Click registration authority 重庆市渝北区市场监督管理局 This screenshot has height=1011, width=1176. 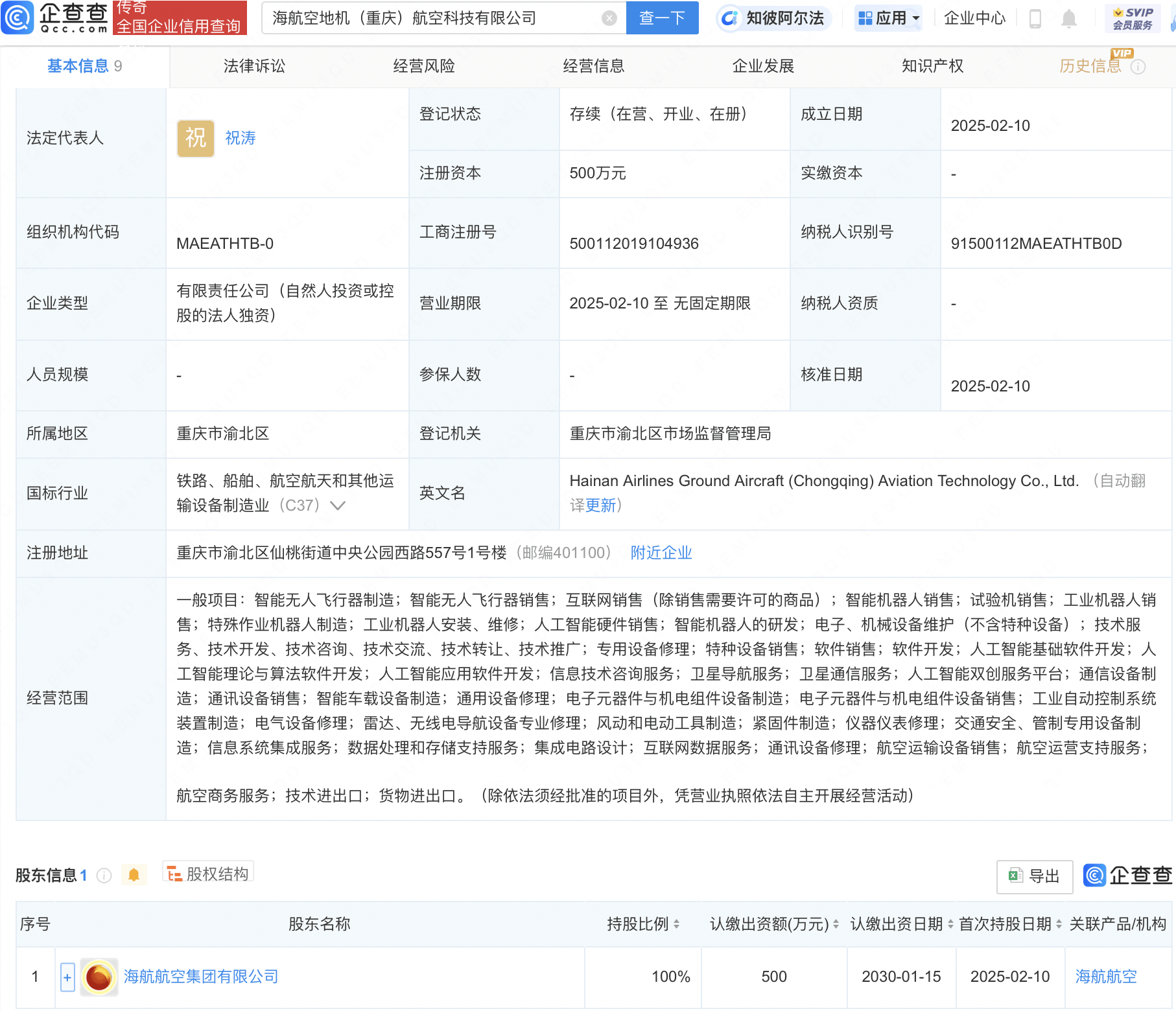670,434
